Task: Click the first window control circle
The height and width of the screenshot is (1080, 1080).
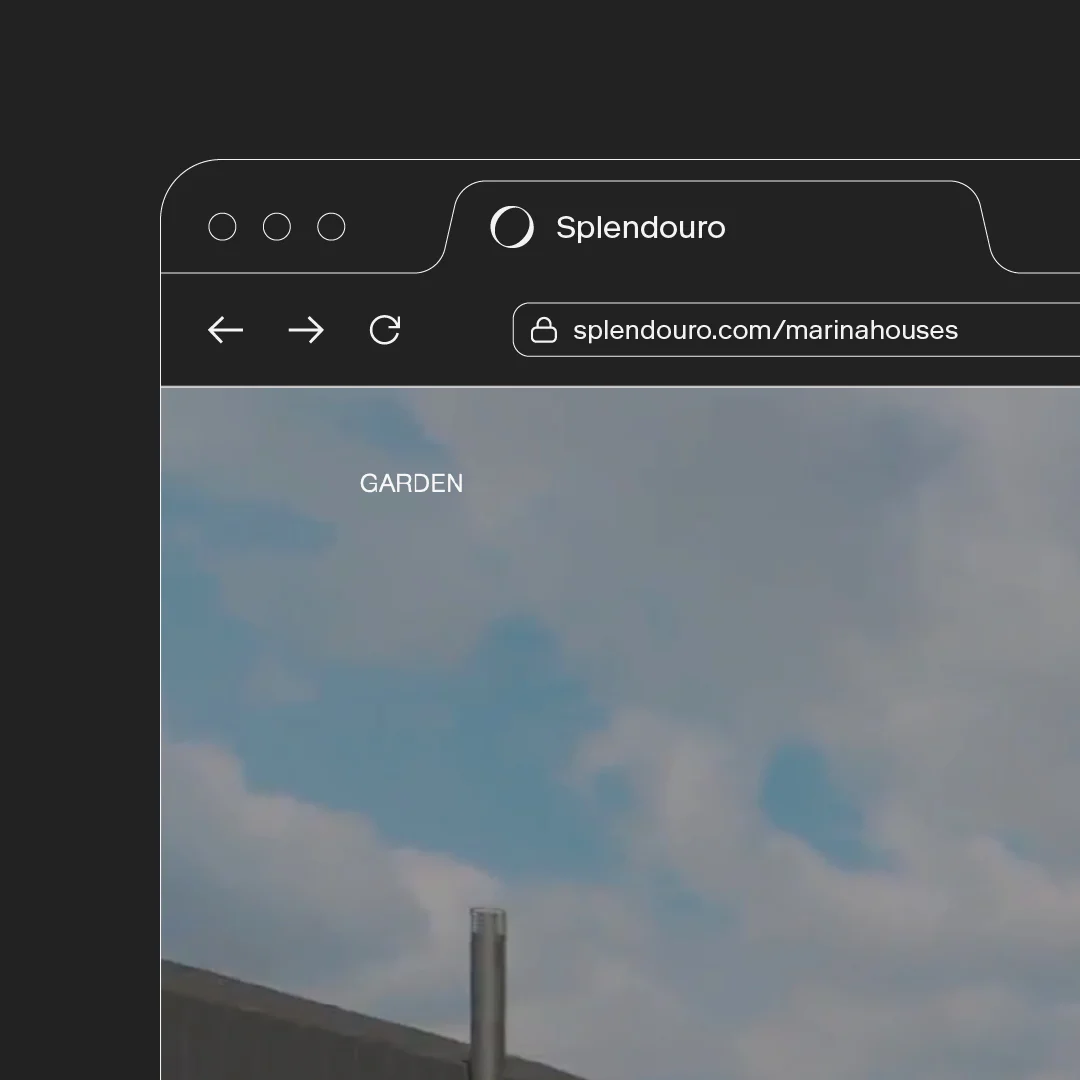Action: pyautogui.click(x=222, y=227)
